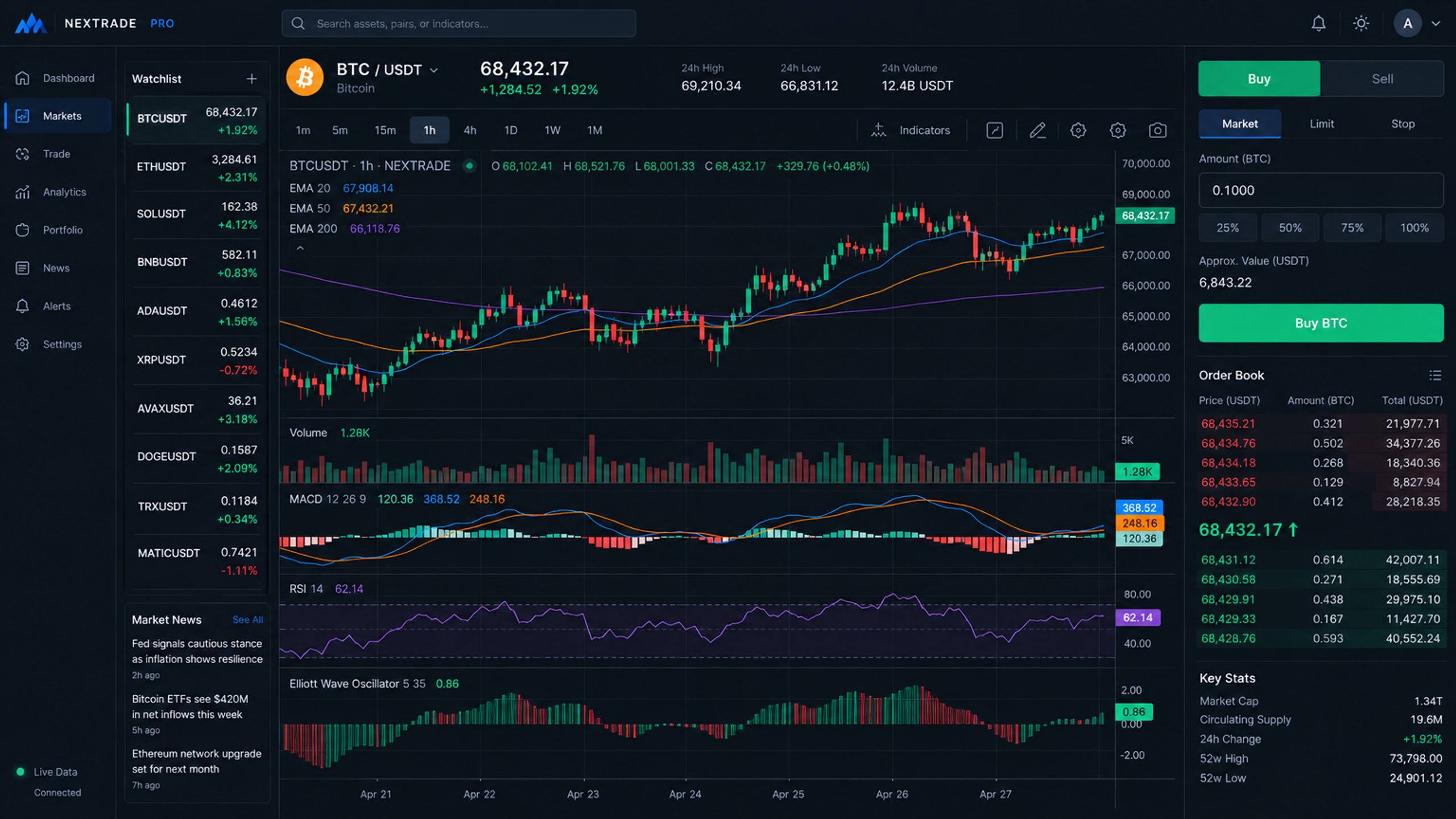Switch to the Sell side
Image resolution: width=1456 pixels, height=819 pixels.
(x=1382, y=78)
